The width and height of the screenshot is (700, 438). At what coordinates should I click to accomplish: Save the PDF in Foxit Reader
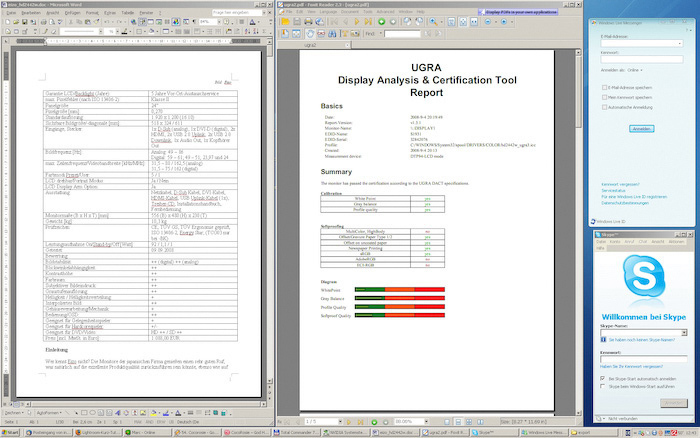[296, 21]
